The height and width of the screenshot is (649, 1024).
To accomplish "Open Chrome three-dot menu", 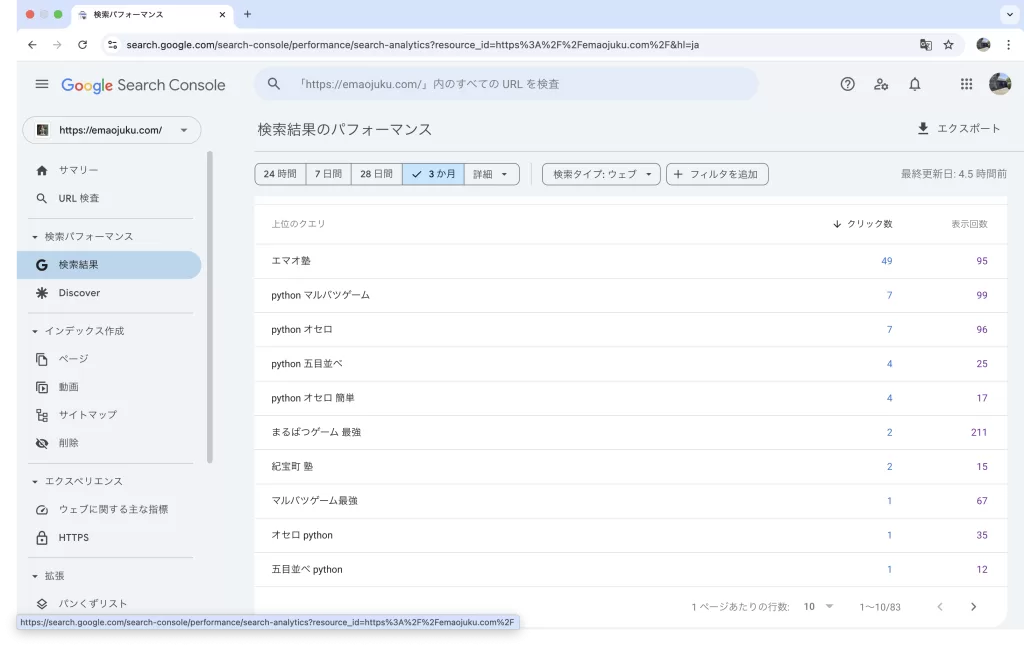I will tap(1008, 45).
